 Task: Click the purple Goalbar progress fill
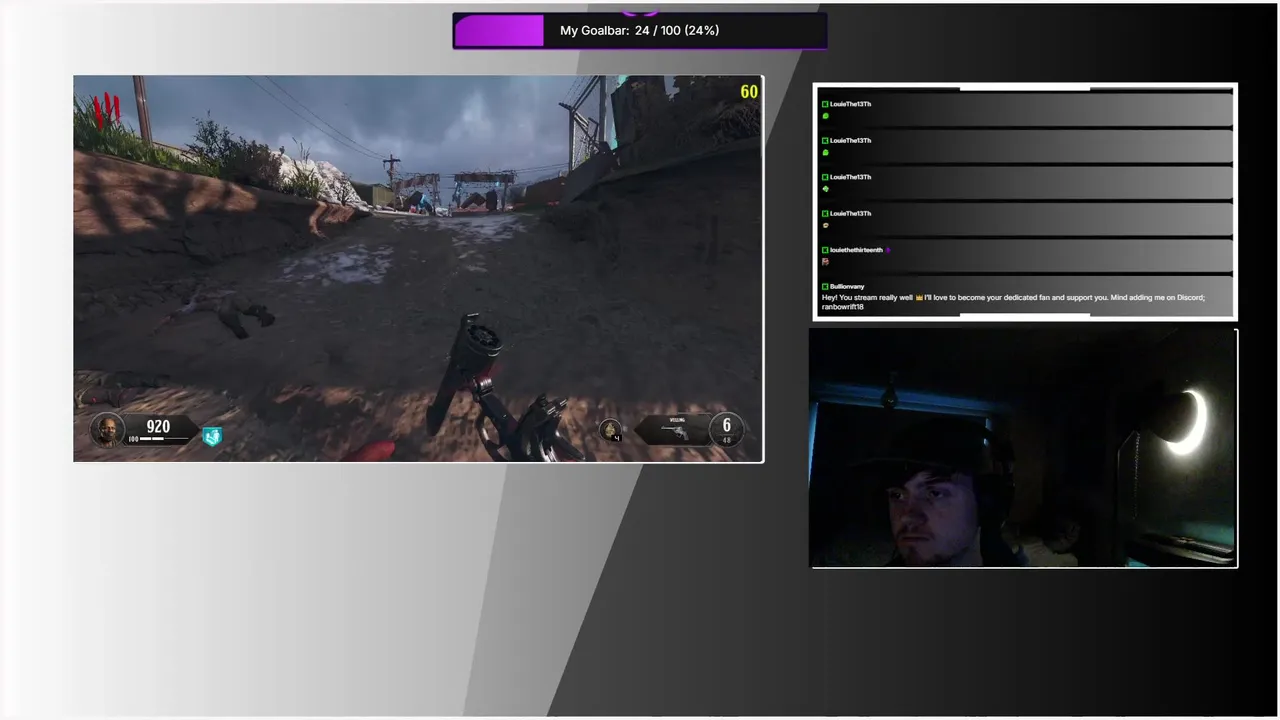click(499, 31)
